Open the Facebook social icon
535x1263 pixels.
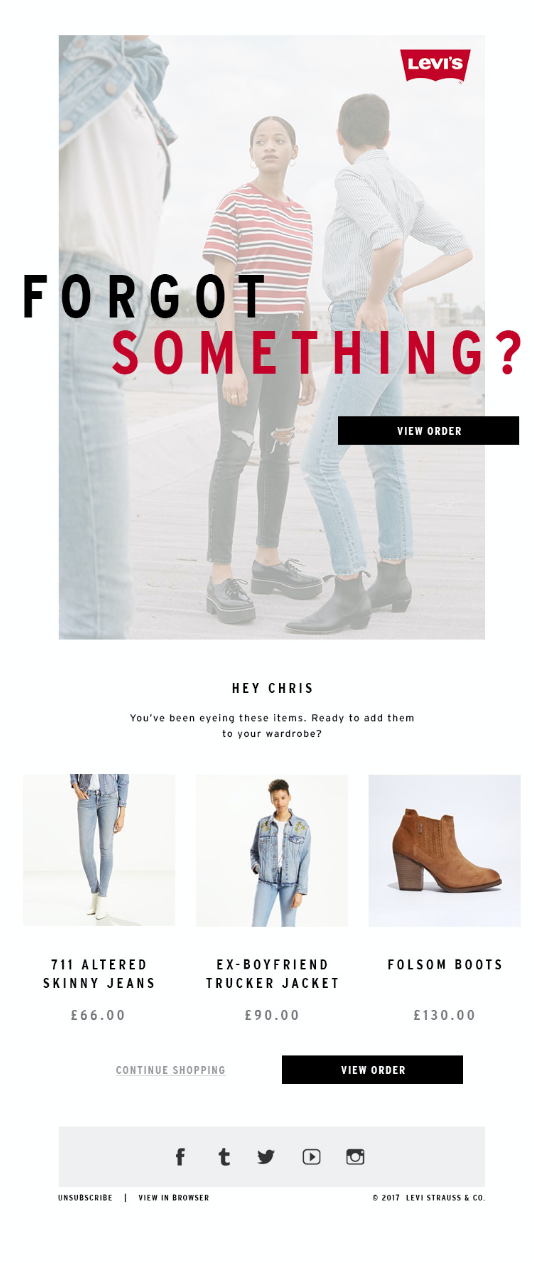click(180, 1157)
